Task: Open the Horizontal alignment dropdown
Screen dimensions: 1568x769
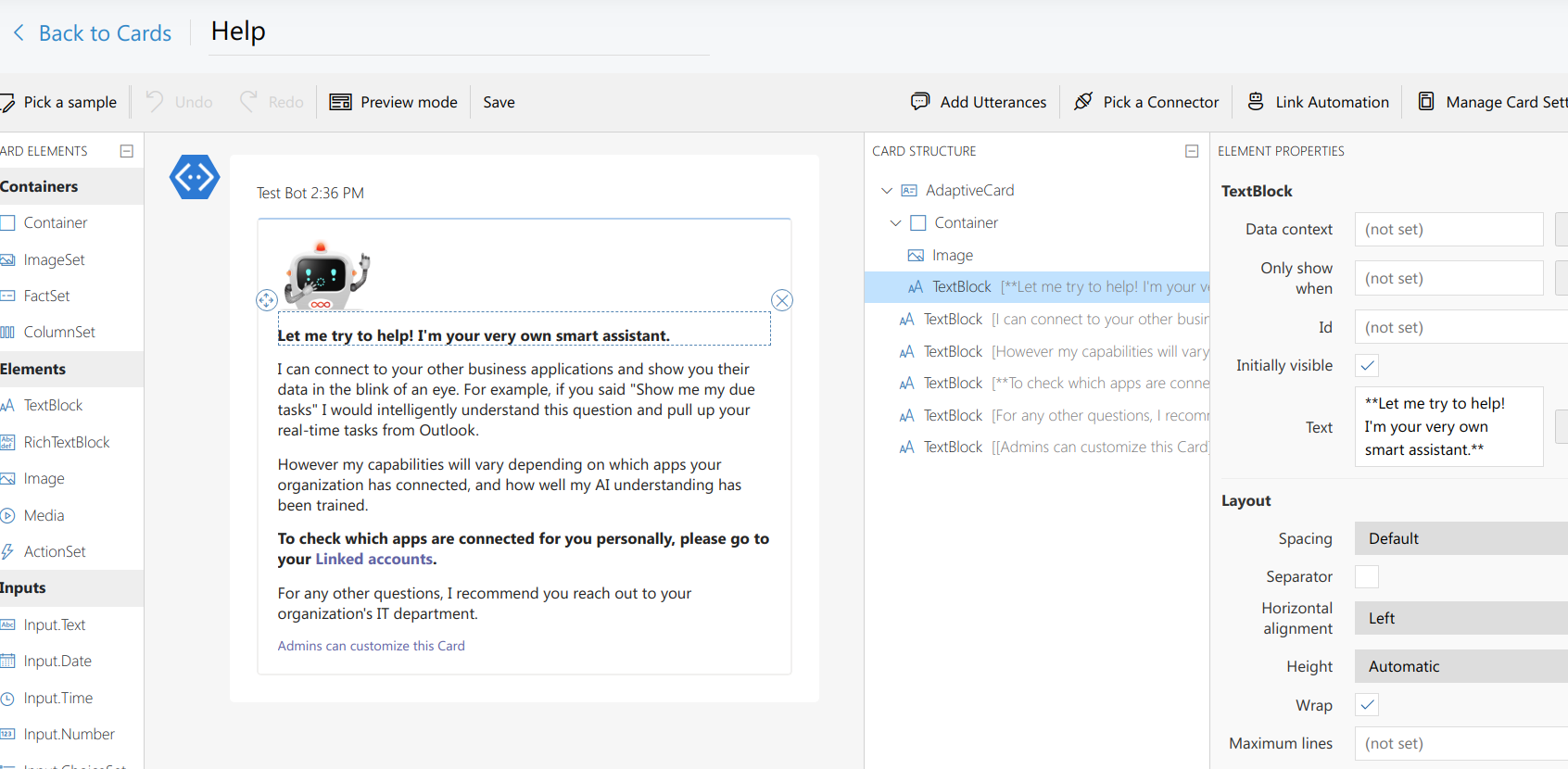Action: [x=1461, y=618]
